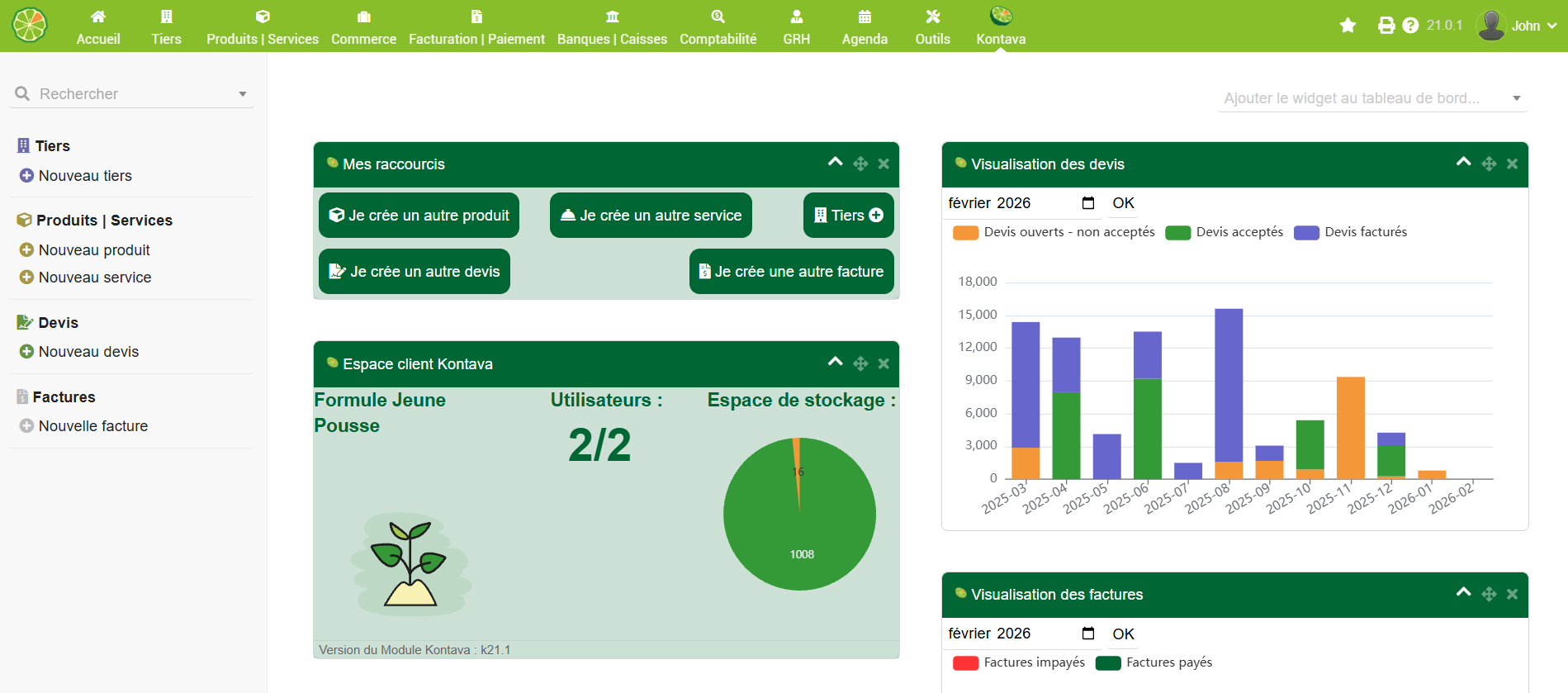Open the Agenda menu
1568x693 pixels.
(x=865, y=26)
